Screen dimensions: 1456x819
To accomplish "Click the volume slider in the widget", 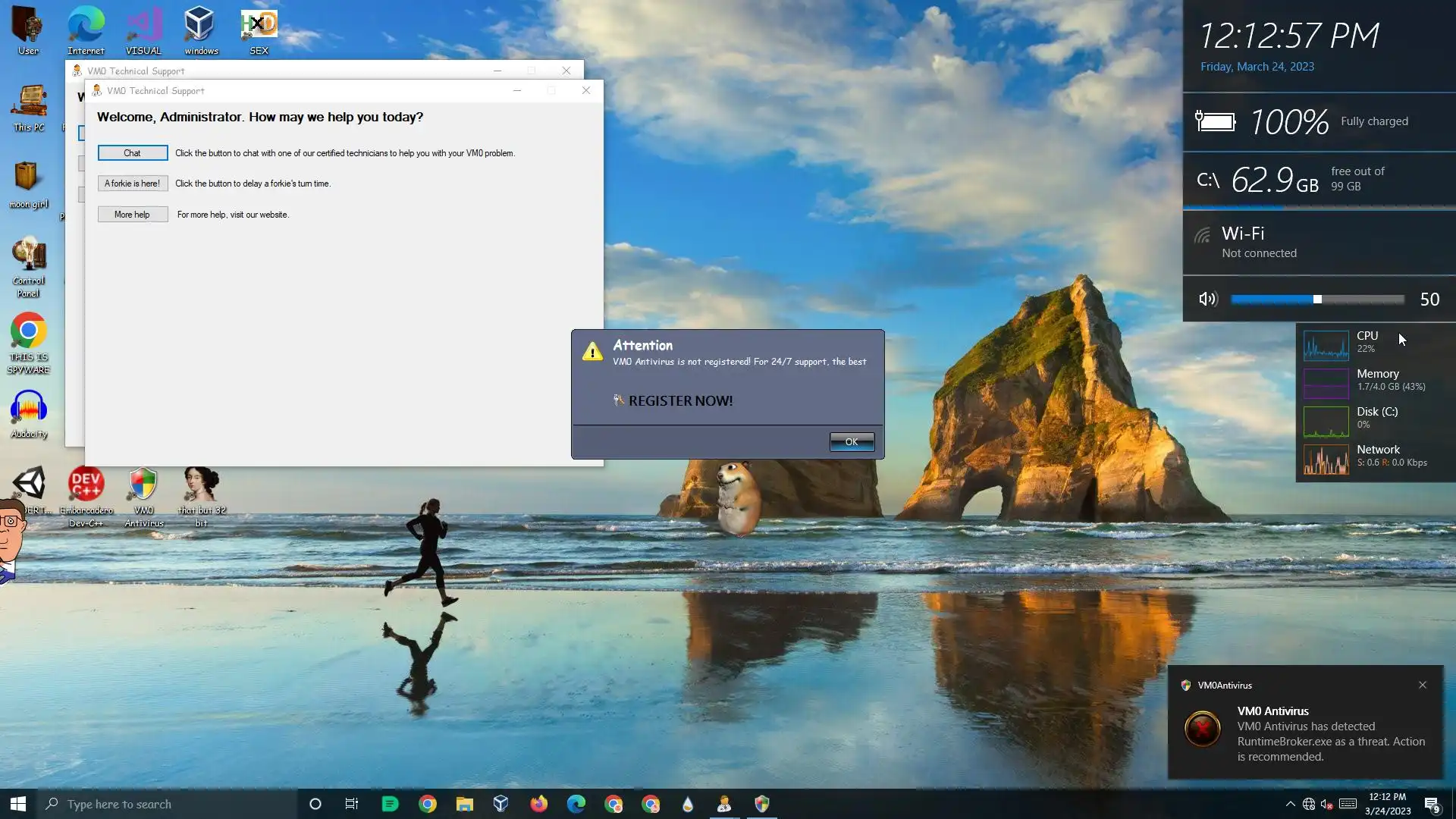I will click(x=1317, y=300).
